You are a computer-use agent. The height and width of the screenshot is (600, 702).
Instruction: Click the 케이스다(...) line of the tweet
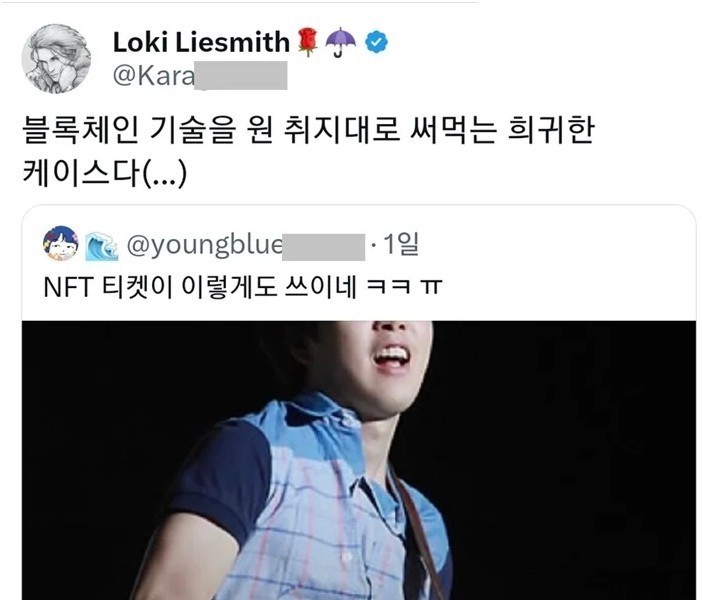point(105,173)
